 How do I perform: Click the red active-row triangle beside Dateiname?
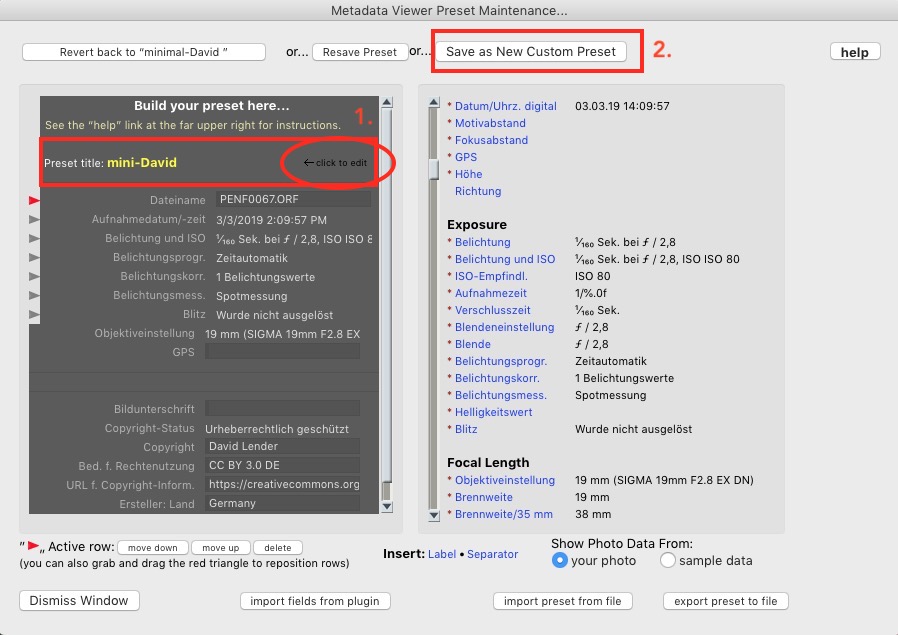pos(35,201)
